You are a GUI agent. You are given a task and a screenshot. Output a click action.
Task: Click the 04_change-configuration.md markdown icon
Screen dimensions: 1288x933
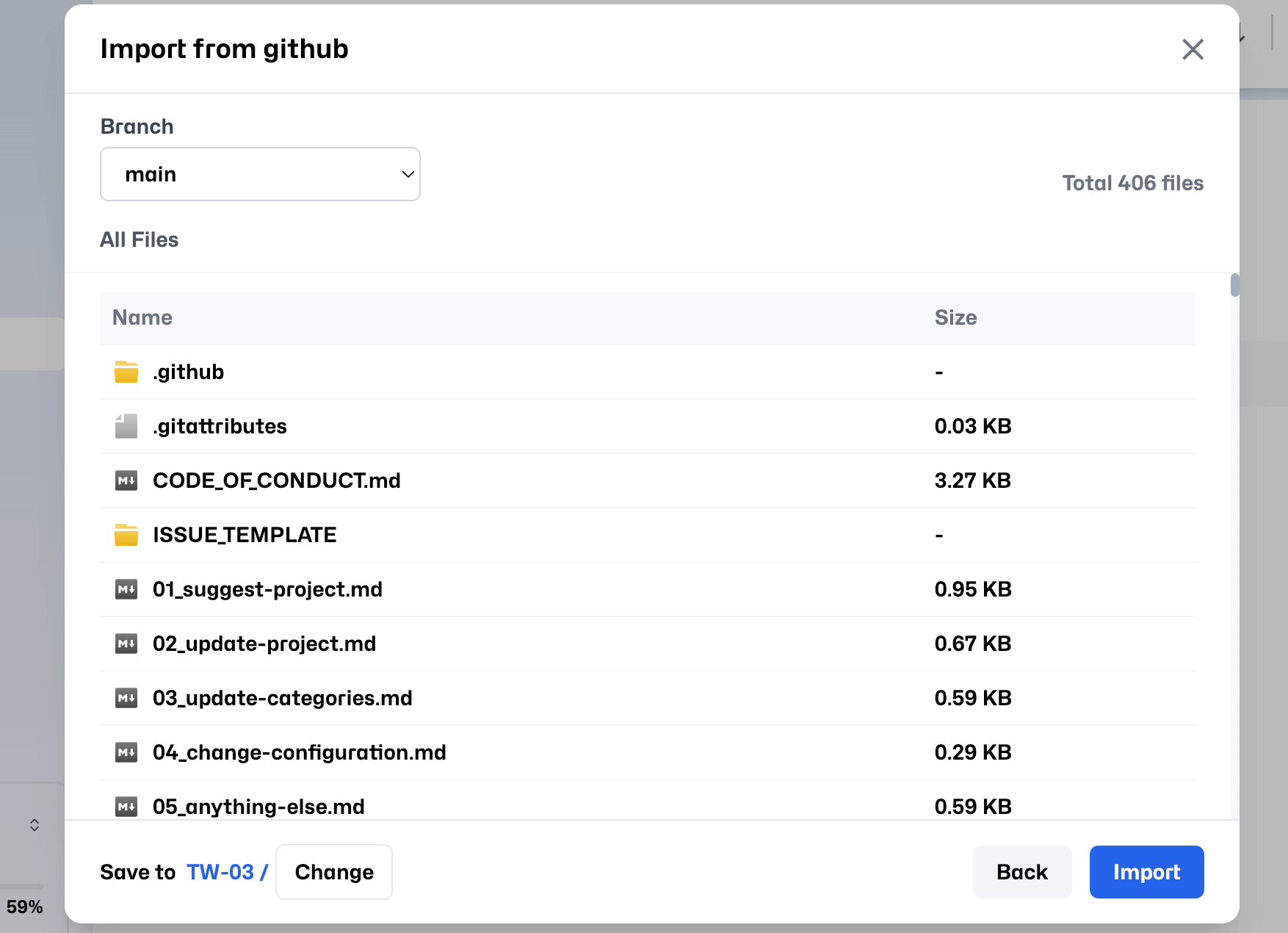126,753
